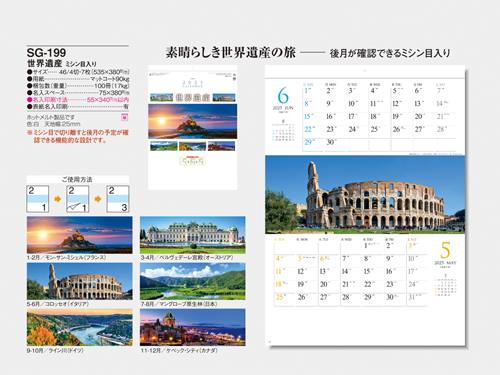This screenshot has height=375, width=500.
Task: Click the ご使用方法 header bar
Action: coord(78,179)
